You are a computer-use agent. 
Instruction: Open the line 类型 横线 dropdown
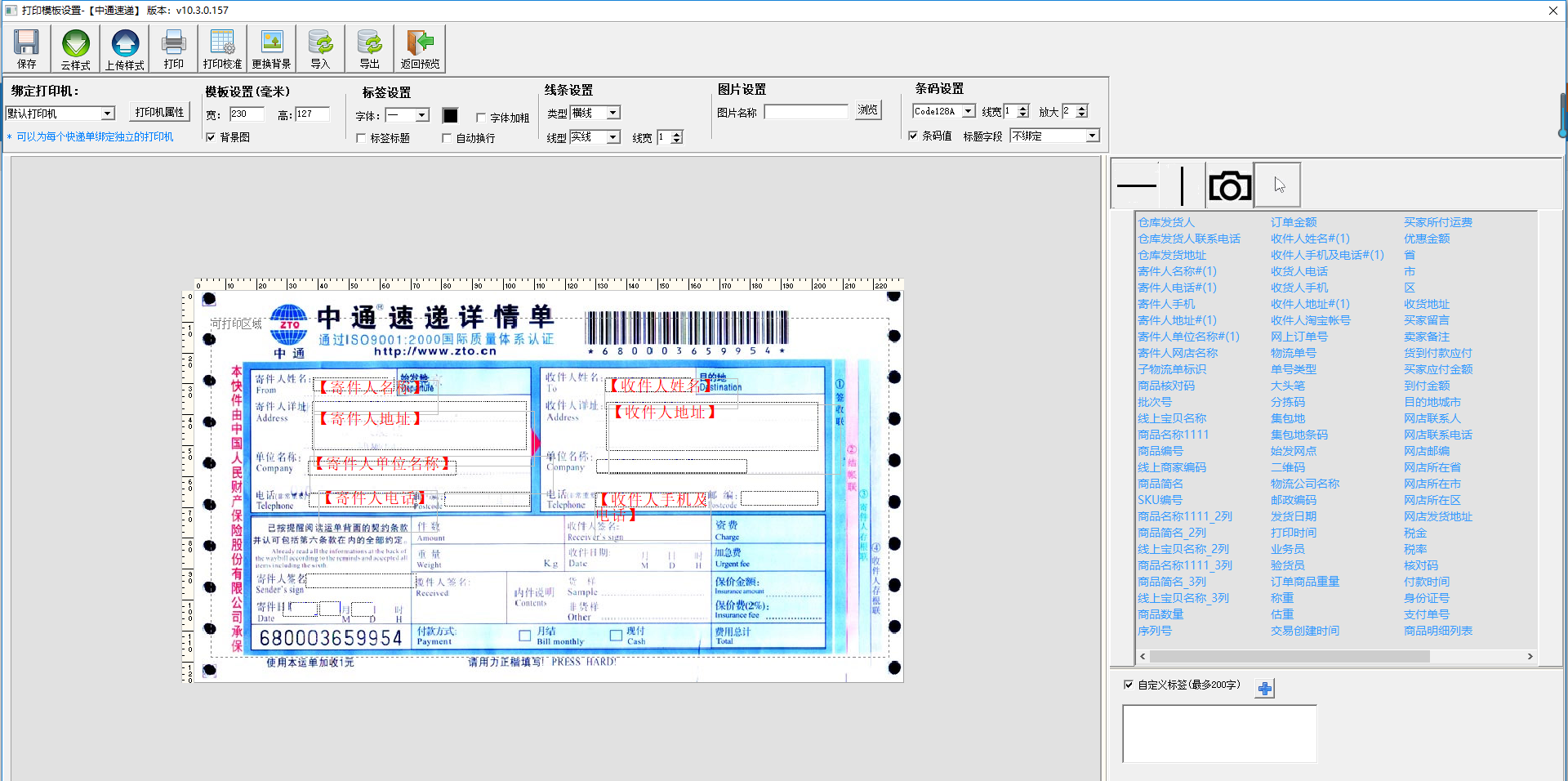(613, 113)
